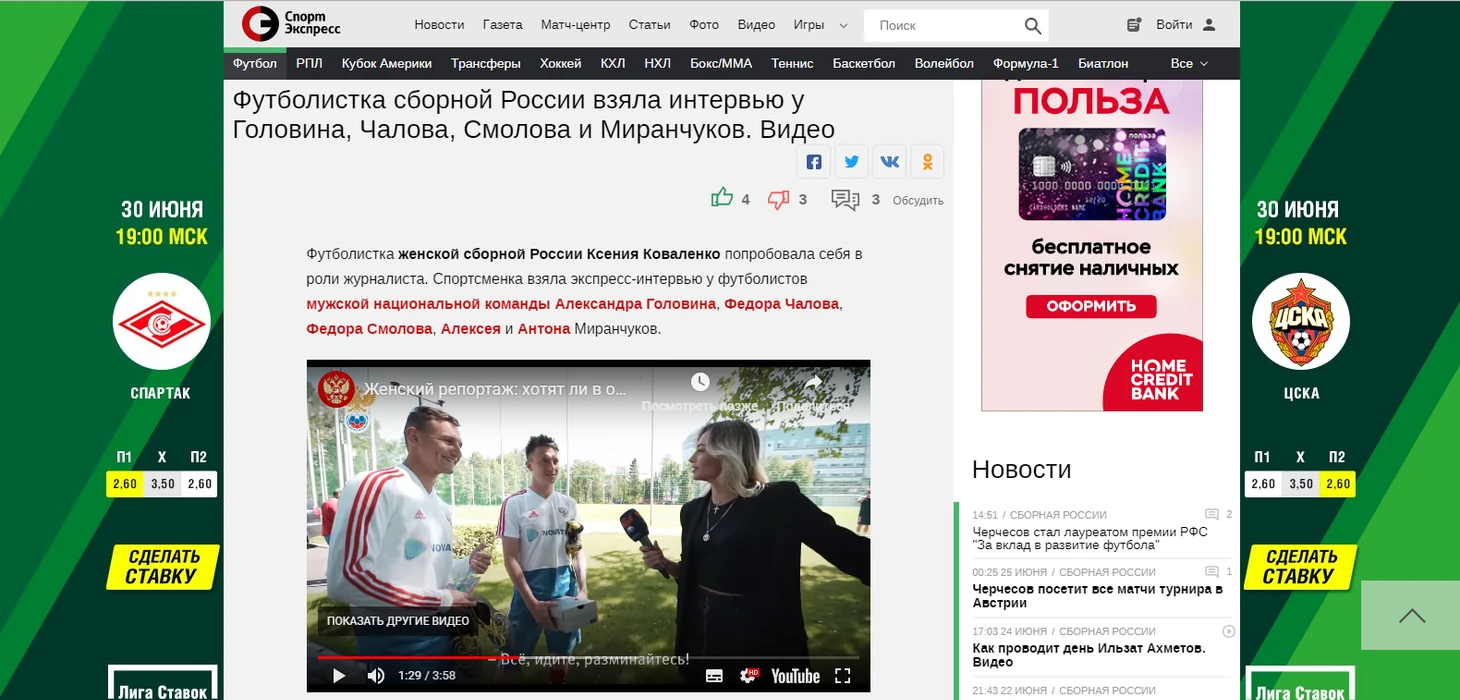Share the article on Twitter
Viewport: 1460px width, 700px height.
(851, 162)
